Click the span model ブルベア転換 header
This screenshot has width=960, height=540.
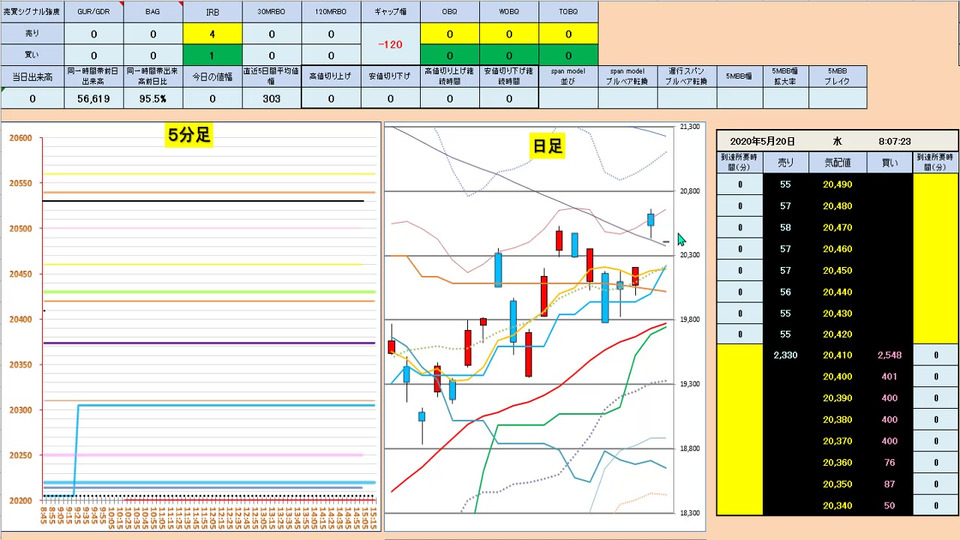pos(627,77)
